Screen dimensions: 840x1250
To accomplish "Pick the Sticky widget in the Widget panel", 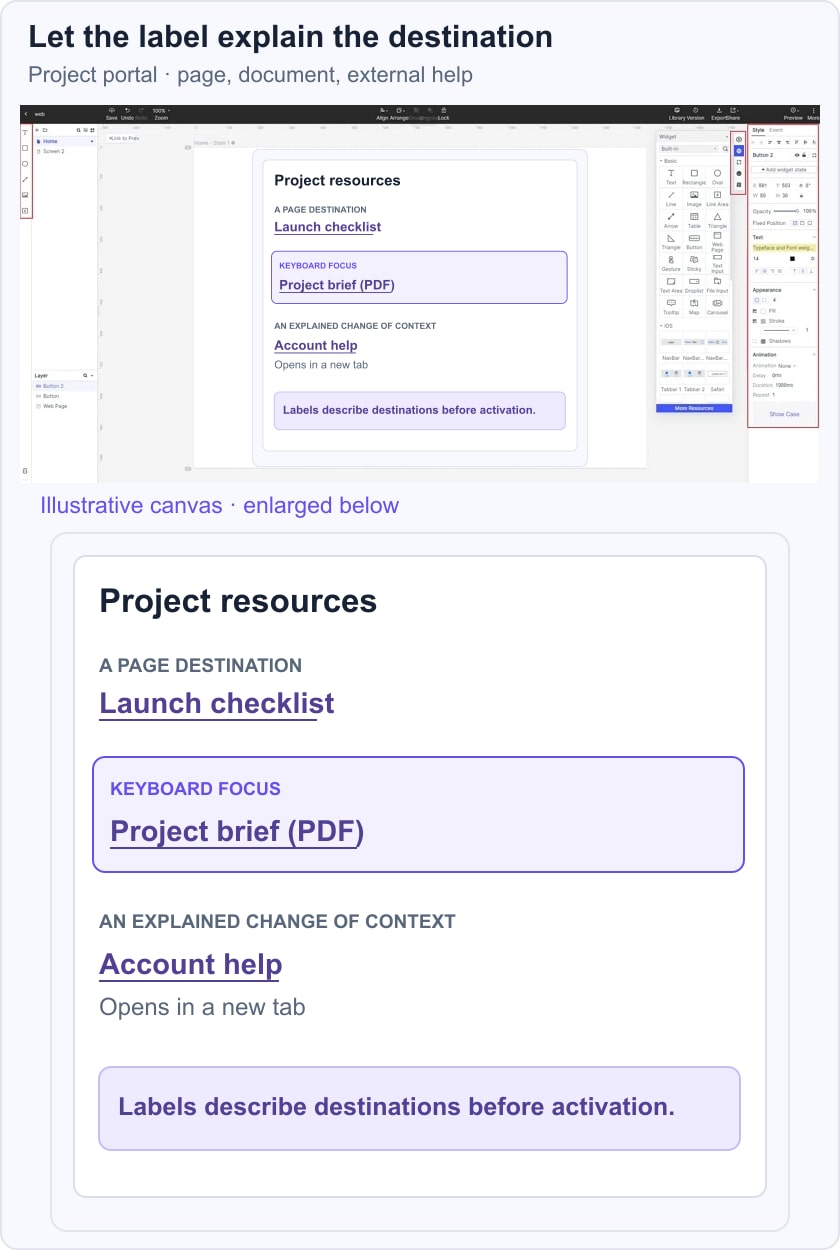I will click(694, 263).
